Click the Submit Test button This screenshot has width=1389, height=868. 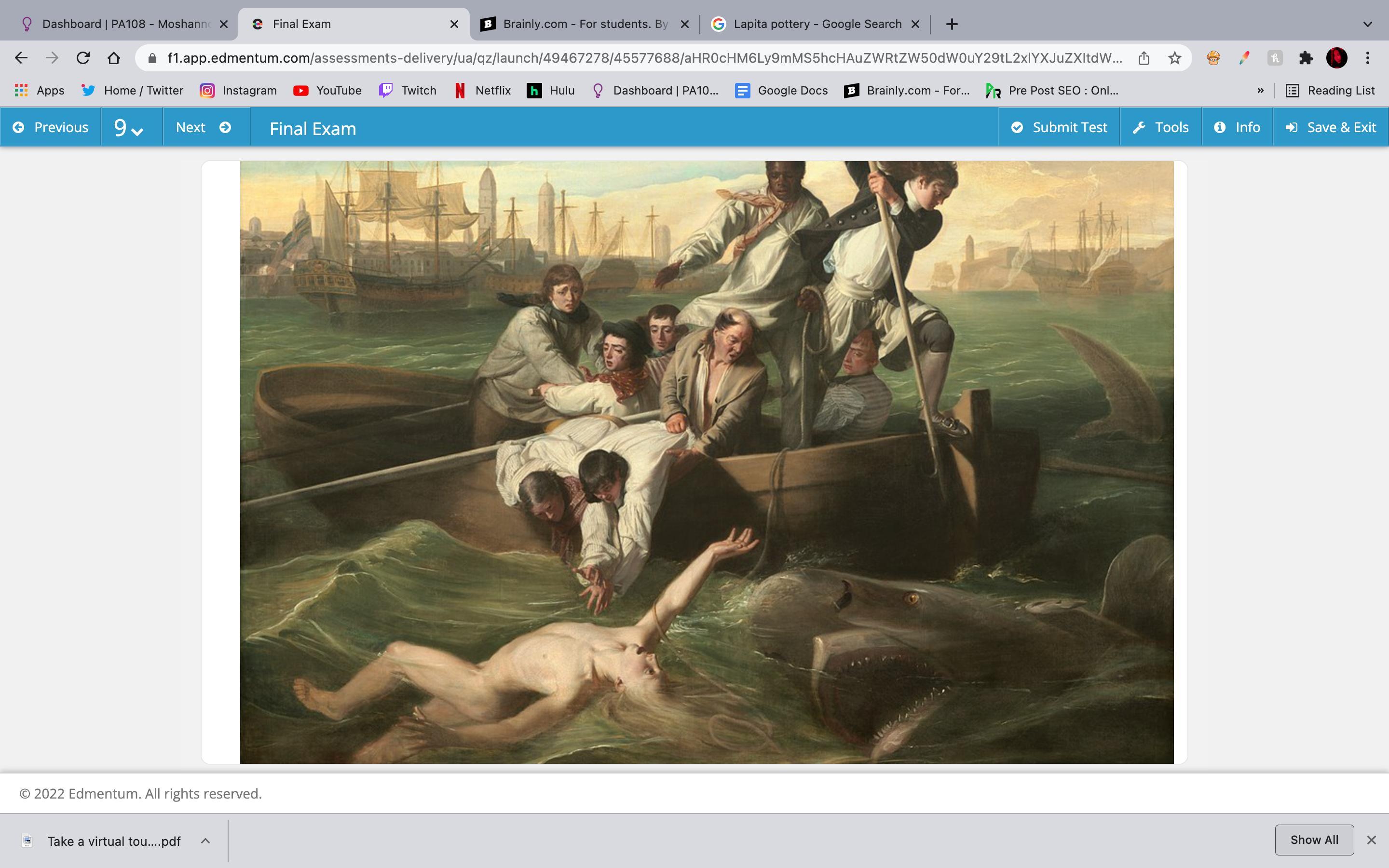[1059, 127]
